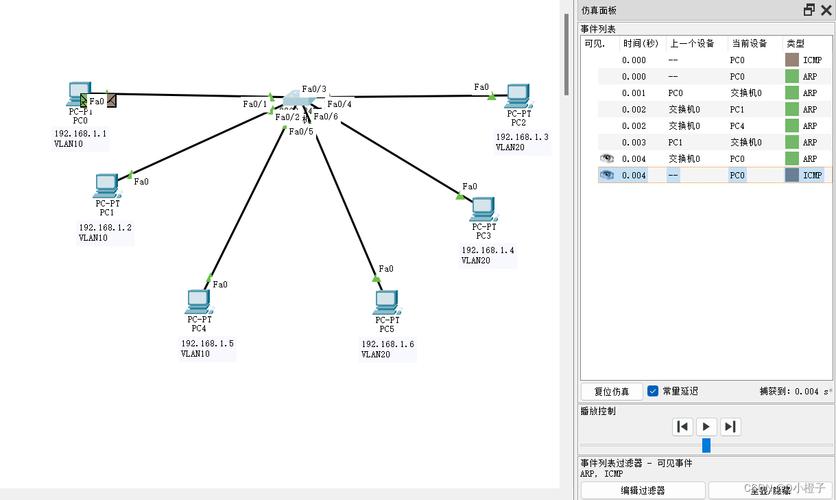The width and height of the screenshot is (836, 500).
Task: Click the eye icon on the 0.004 ICMP event
Action: (x=606, y=175)
